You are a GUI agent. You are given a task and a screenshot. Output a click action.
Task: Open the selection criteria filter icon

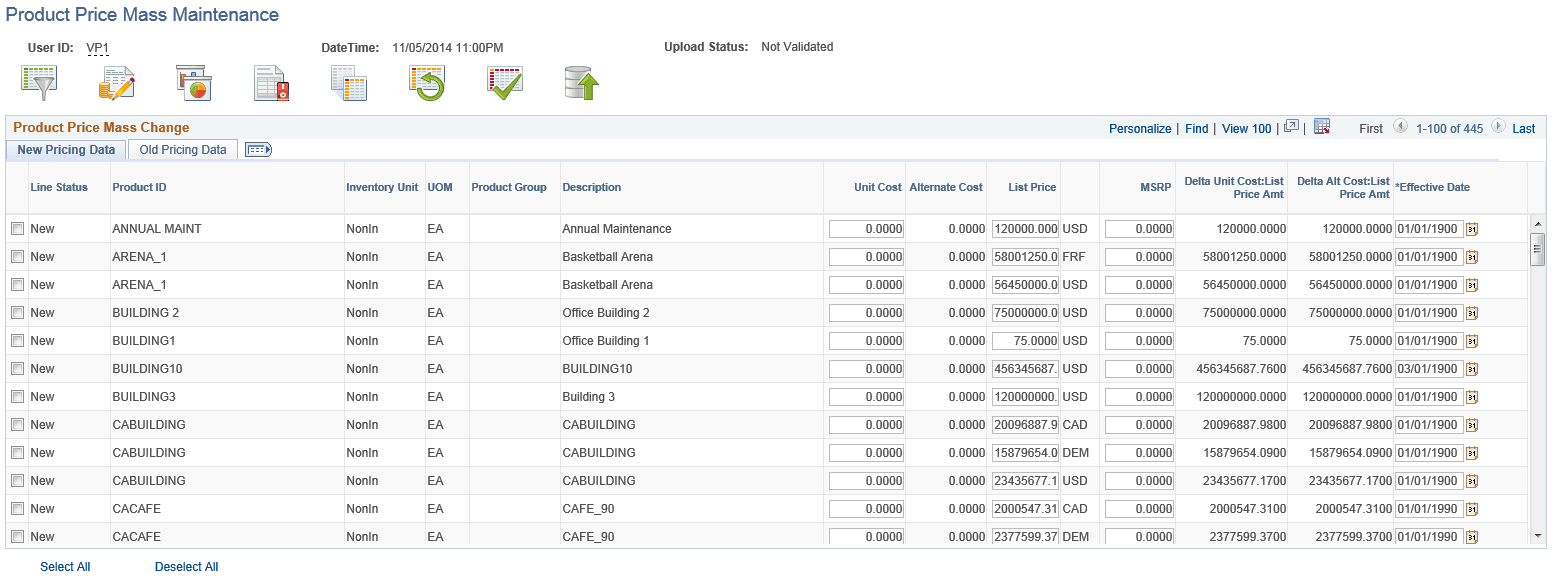tap(40, 82)
